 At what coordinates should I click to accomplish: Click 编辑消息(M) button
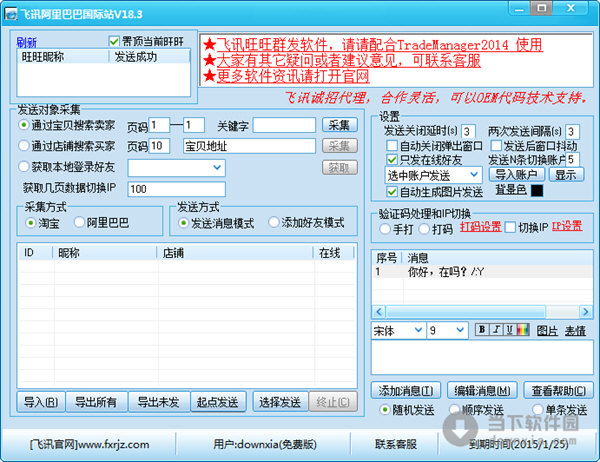[482, 390]
